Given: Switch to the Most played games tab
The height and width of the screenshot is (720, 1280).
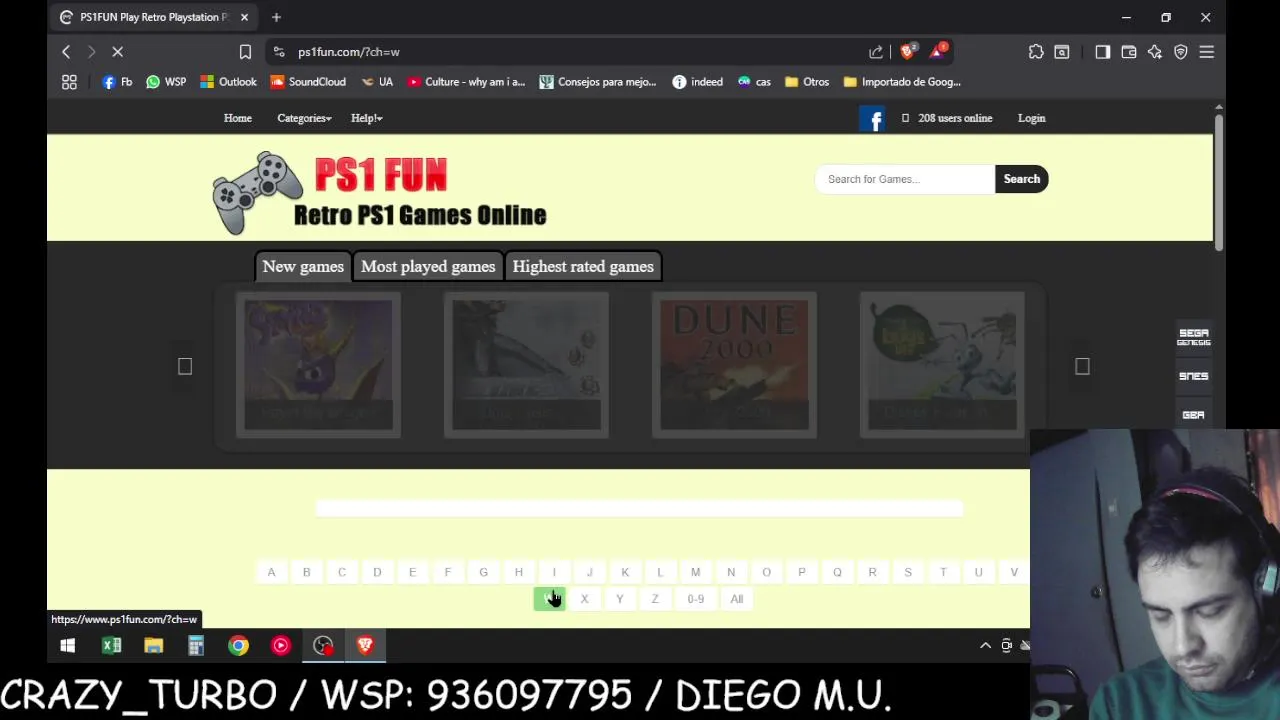Looking at the screenshot, I should (x=428, y=267).
